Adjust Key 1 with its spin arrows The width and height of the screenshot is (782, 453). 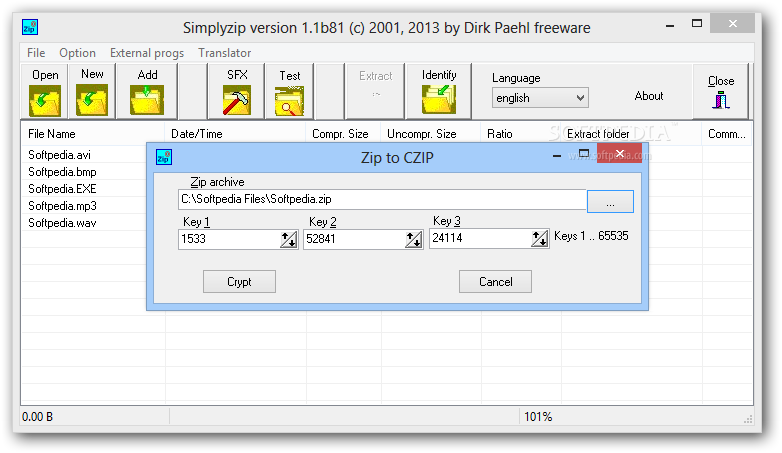point(289,239)
